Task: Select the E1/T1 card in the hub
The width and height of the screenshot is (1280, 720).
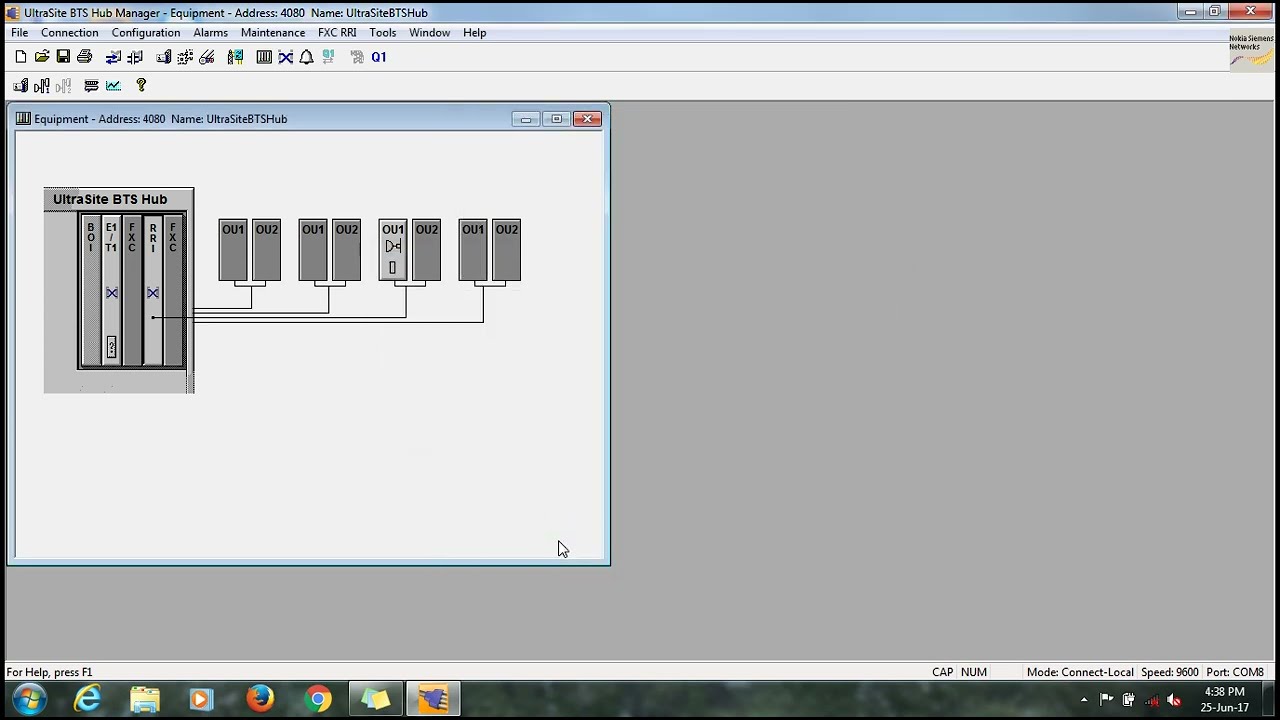Action: click(111, 291)
